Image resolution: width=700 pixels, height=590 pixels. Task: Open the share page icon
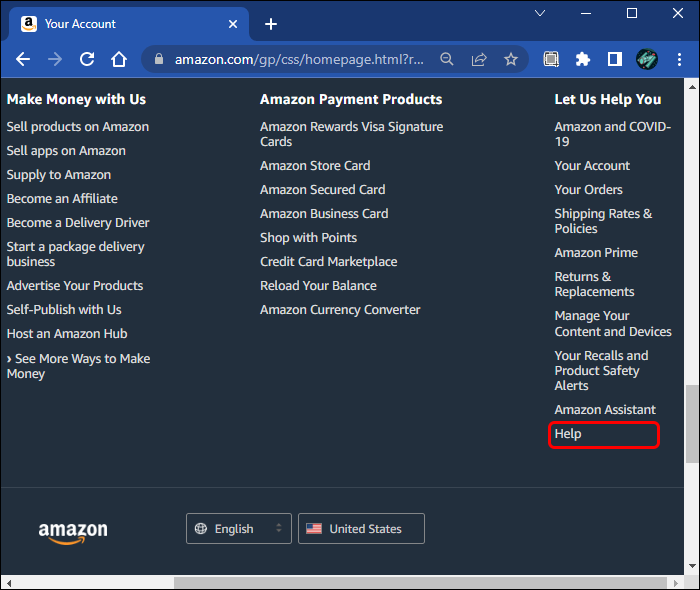point(479,59)
